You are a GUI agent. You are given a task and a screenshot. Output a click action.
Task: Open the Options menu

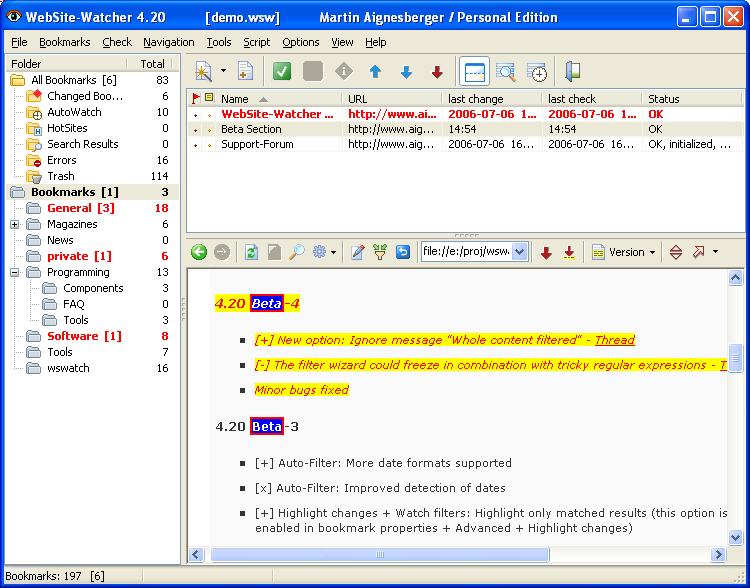point(301,42)
